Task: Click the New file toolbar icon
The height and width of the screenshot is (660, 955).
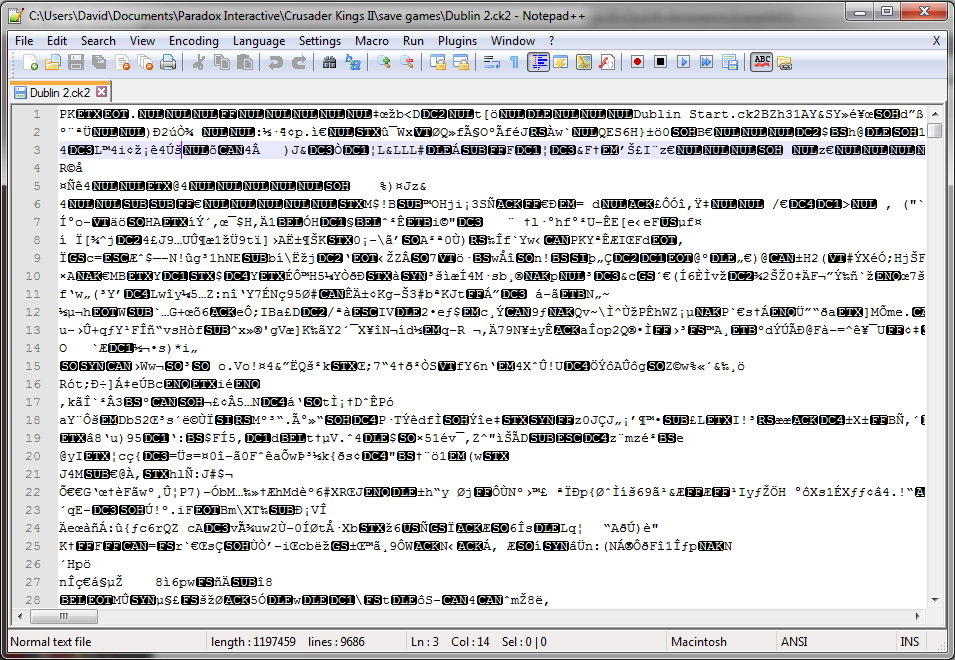Action: tap(31, 63)
